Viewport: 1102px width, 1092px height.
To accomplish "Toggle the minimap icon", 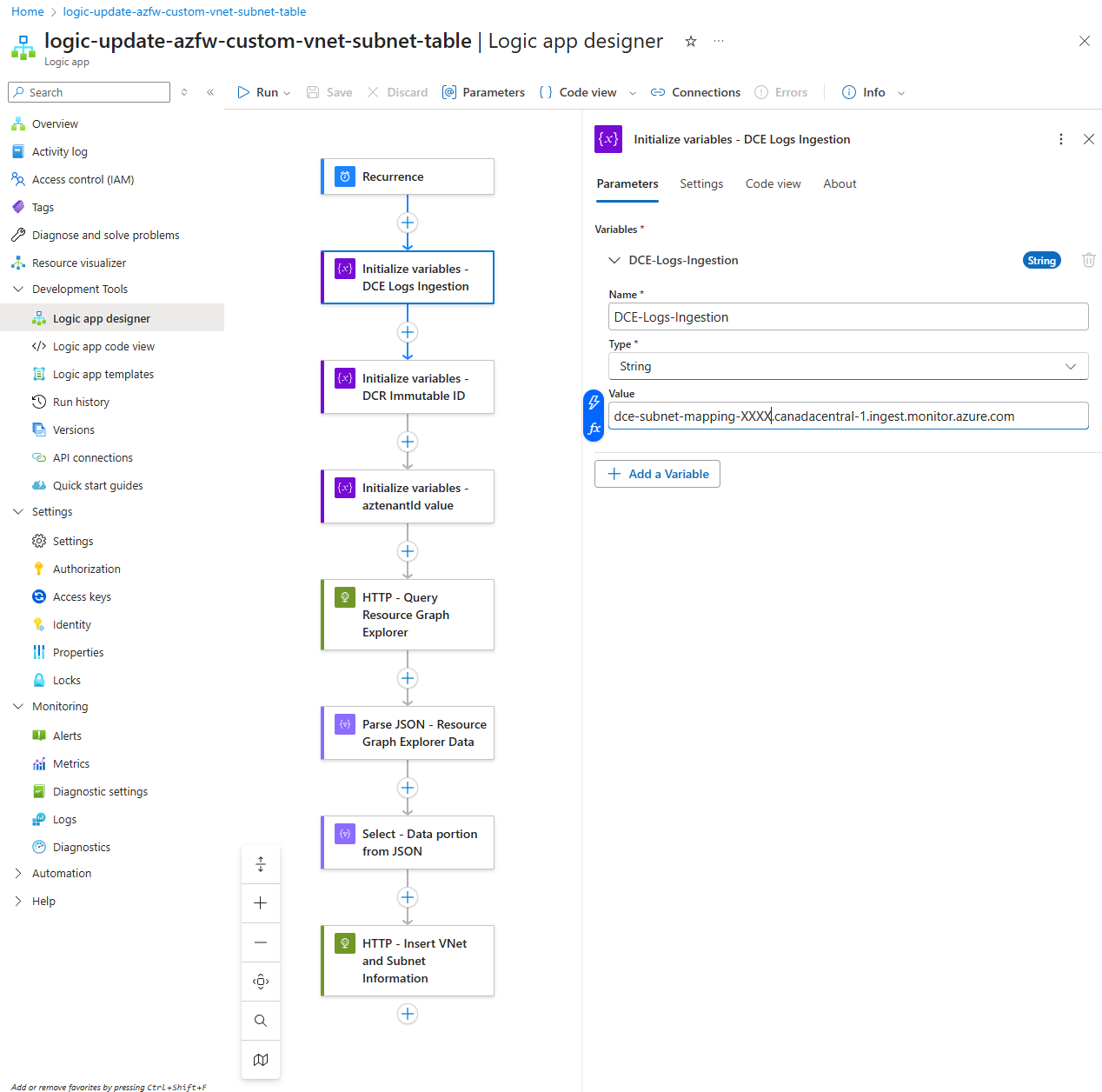I will 261,1060.
